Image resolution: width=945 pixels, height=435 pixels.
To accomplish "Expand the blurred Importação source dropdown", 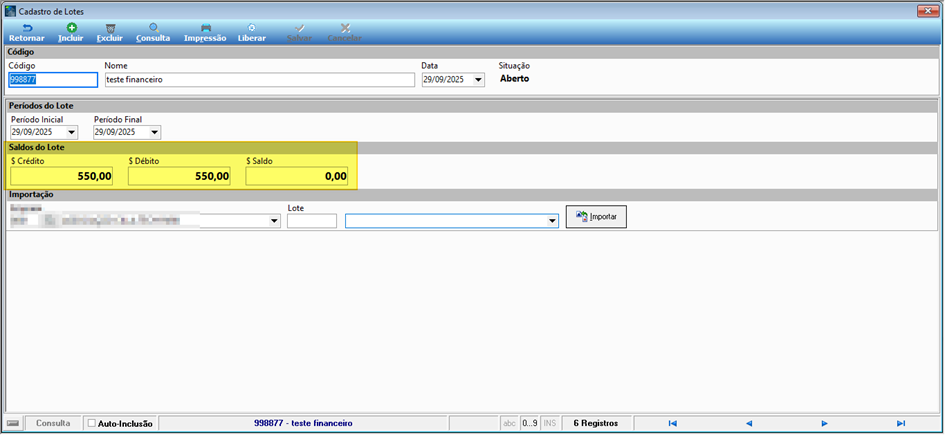I will click(275, 222).
